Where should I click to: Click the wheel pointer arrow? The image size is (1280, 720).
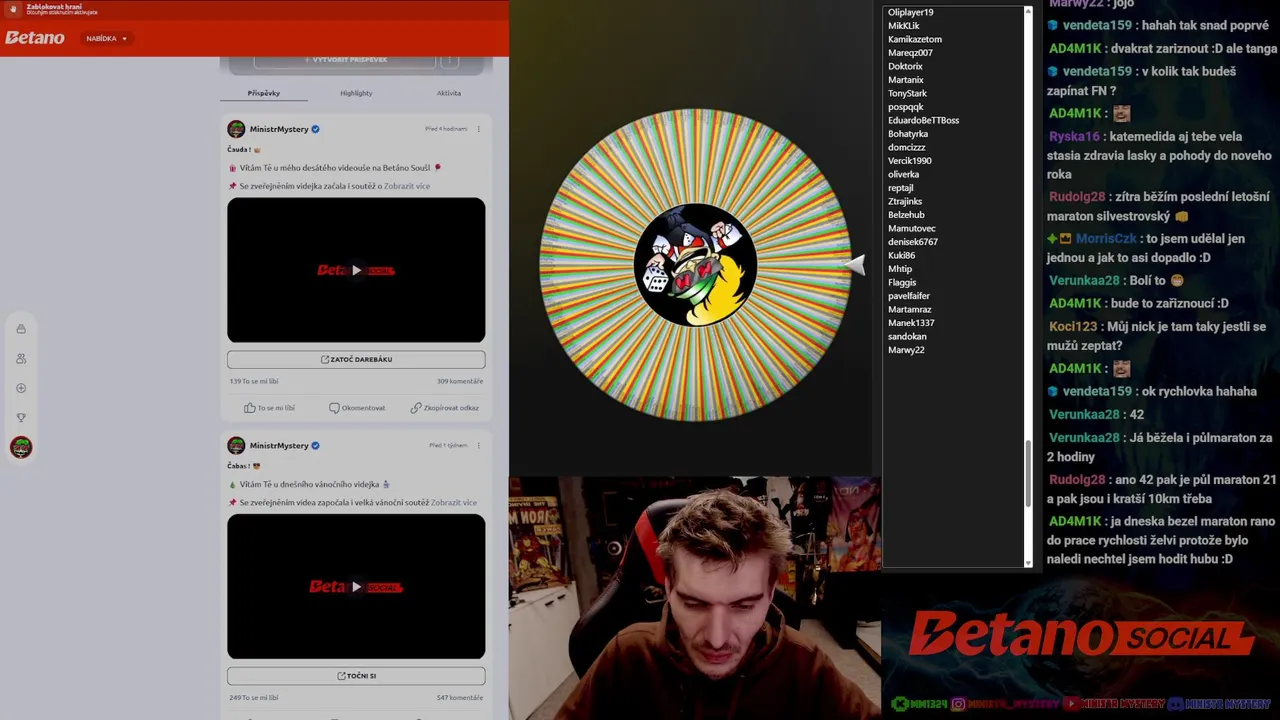[855, 264]
